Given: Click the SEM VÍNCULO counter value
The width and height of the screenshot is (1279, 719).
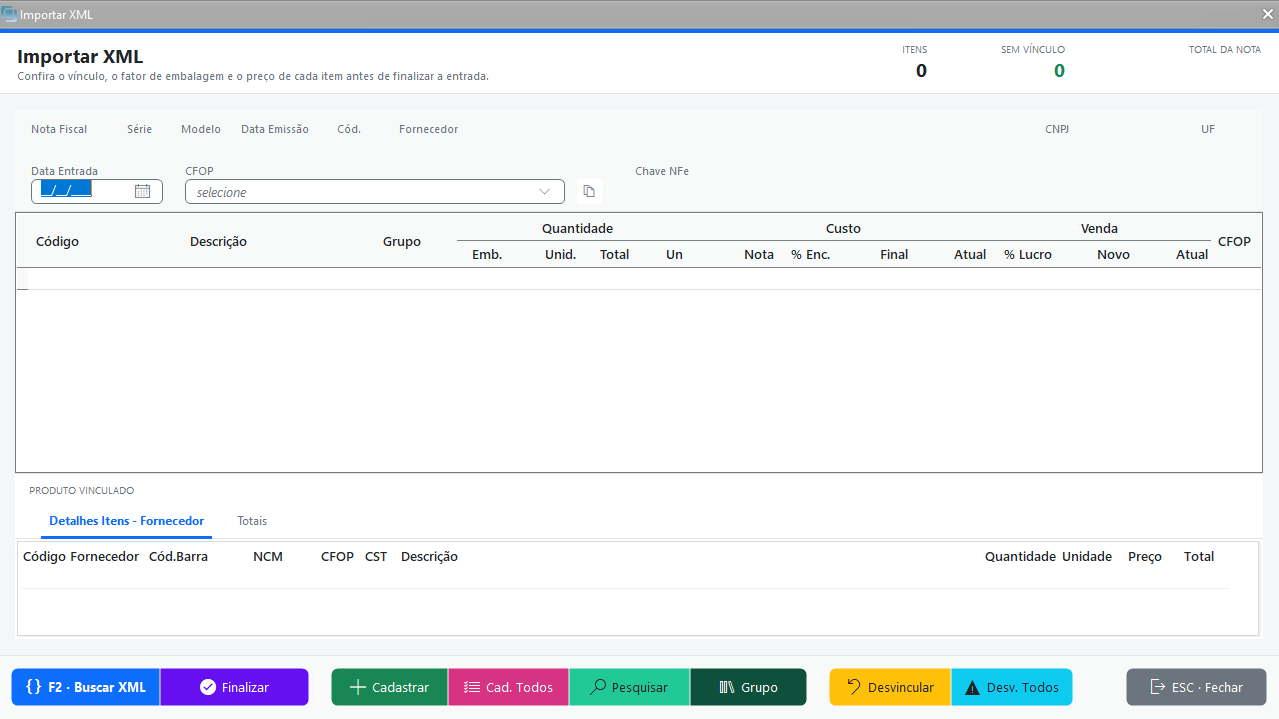Looking at the screenshot, I should tap(1059, 71).
